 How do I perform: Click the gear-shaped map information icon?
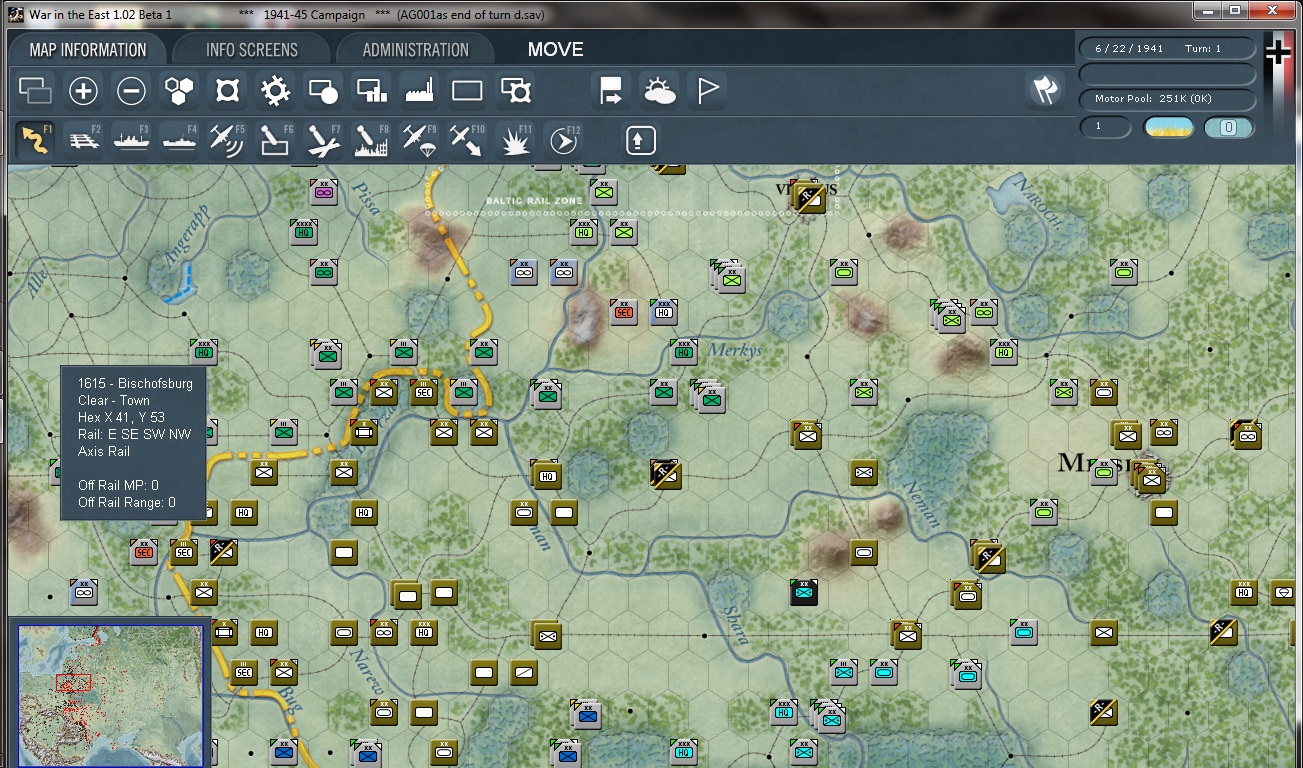275,91
